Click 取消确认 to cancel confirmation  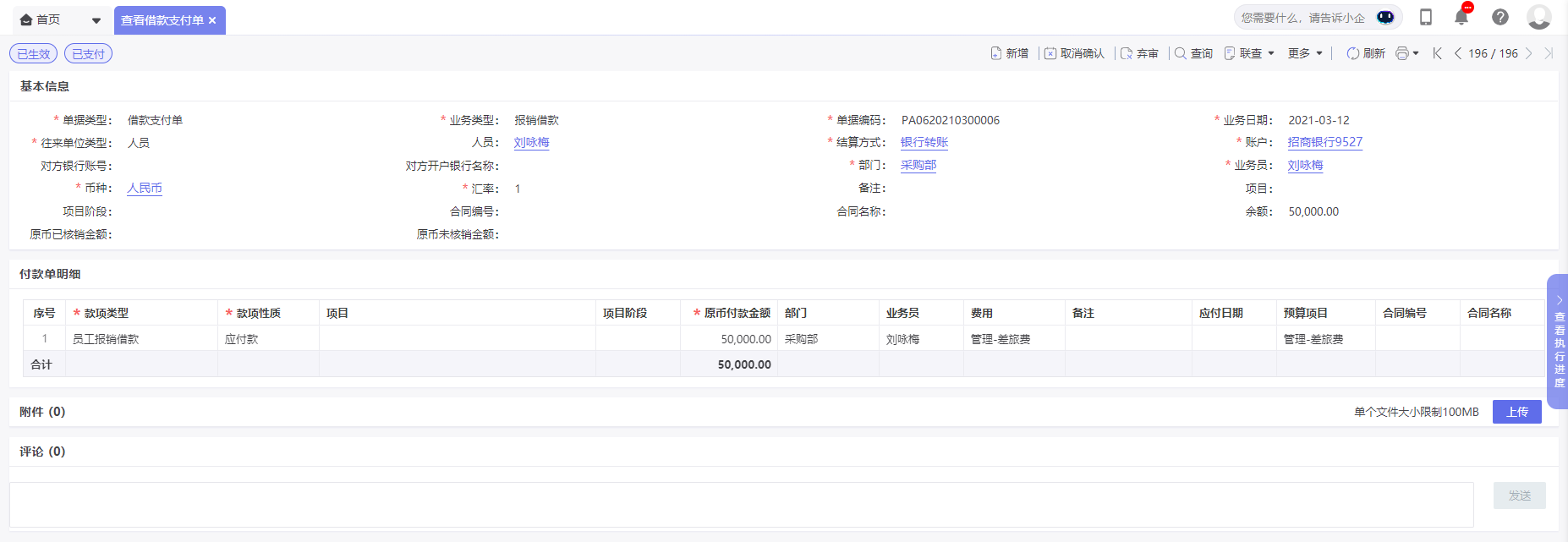[x=1074, y=53]
